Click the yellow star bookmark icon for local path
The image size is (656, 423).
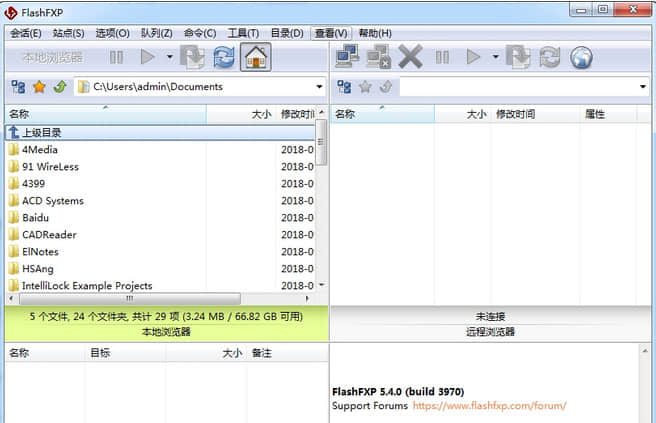(x=40, y=87)
